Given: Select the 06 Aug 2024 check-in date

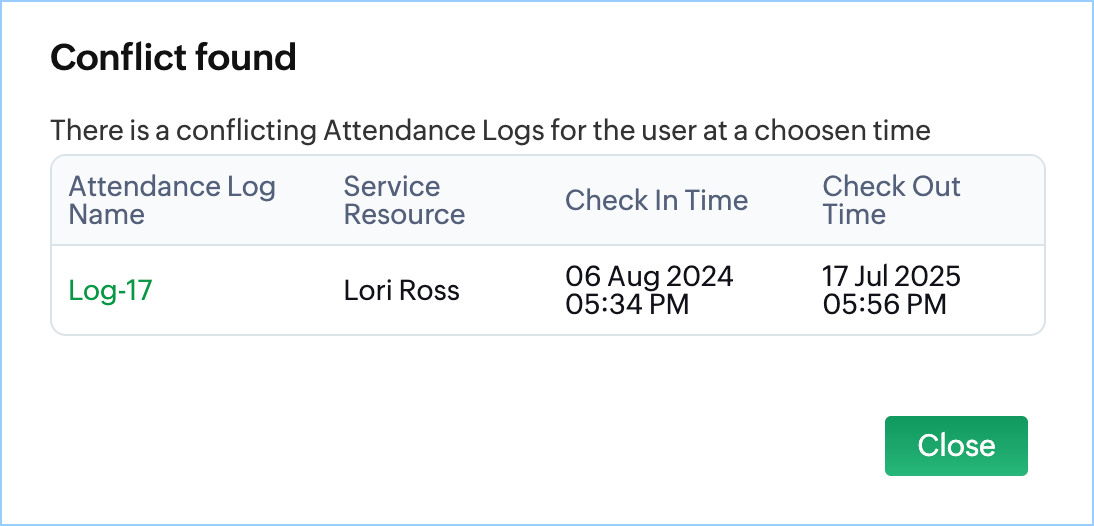Looking at the screenshot, I should 649,276.
